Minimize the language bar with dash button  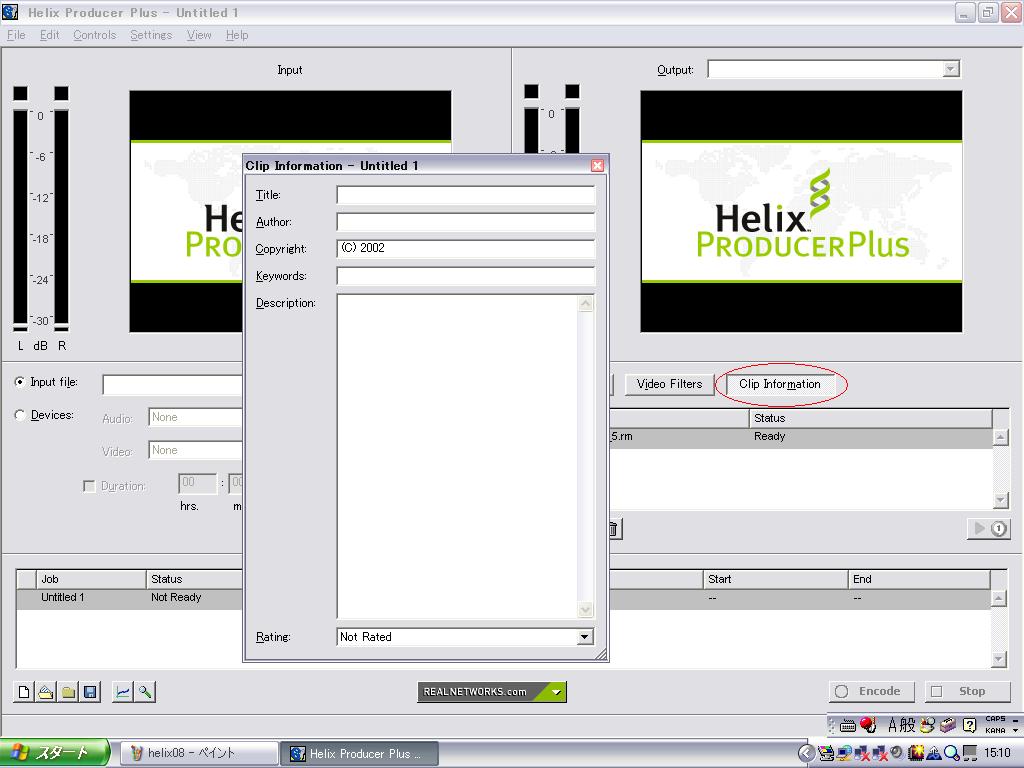pos(1016,720)
